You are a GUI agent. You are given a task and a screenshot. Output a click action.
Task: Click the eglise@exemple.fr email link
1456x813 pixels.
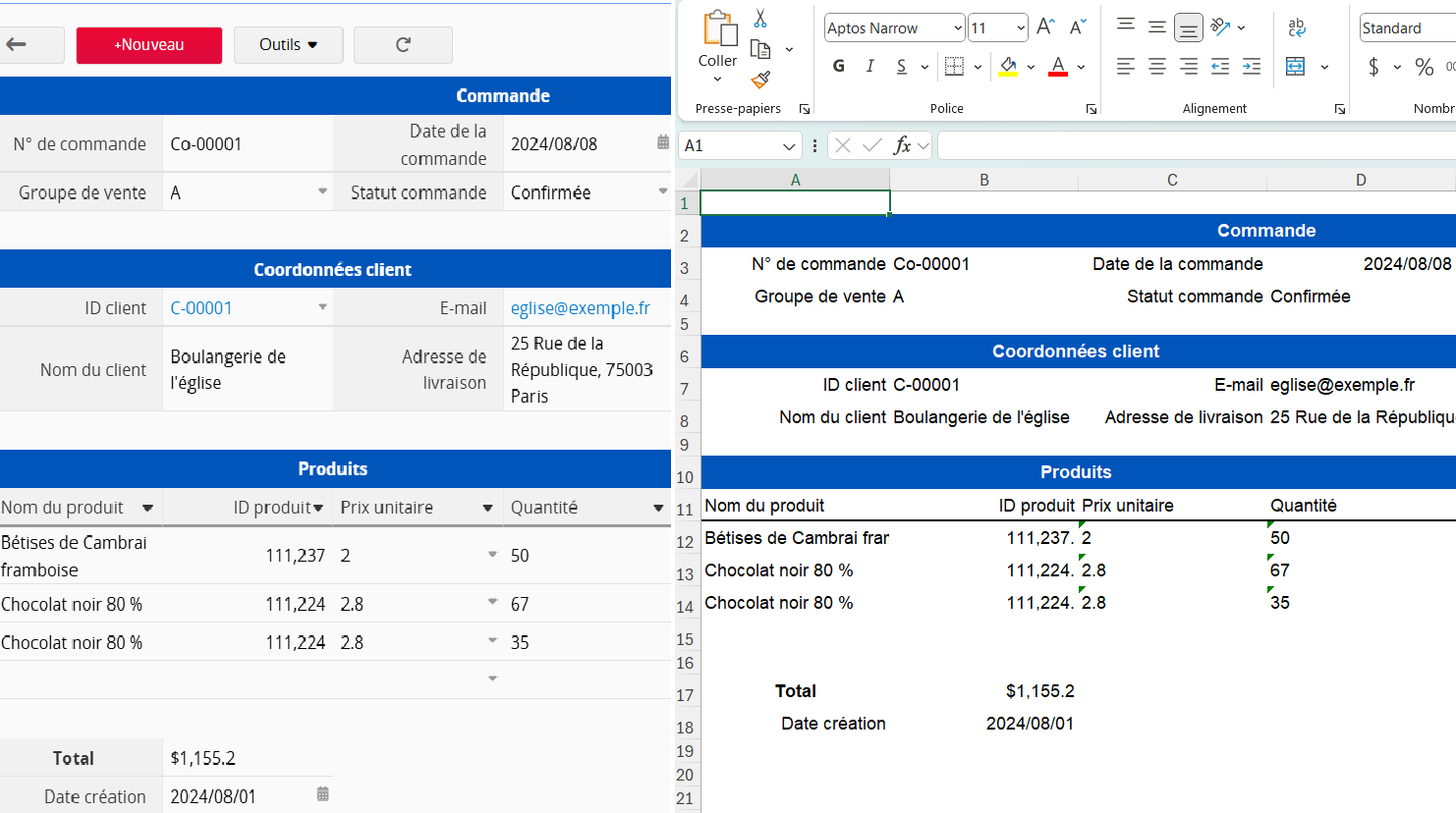[x=580, y=307]
